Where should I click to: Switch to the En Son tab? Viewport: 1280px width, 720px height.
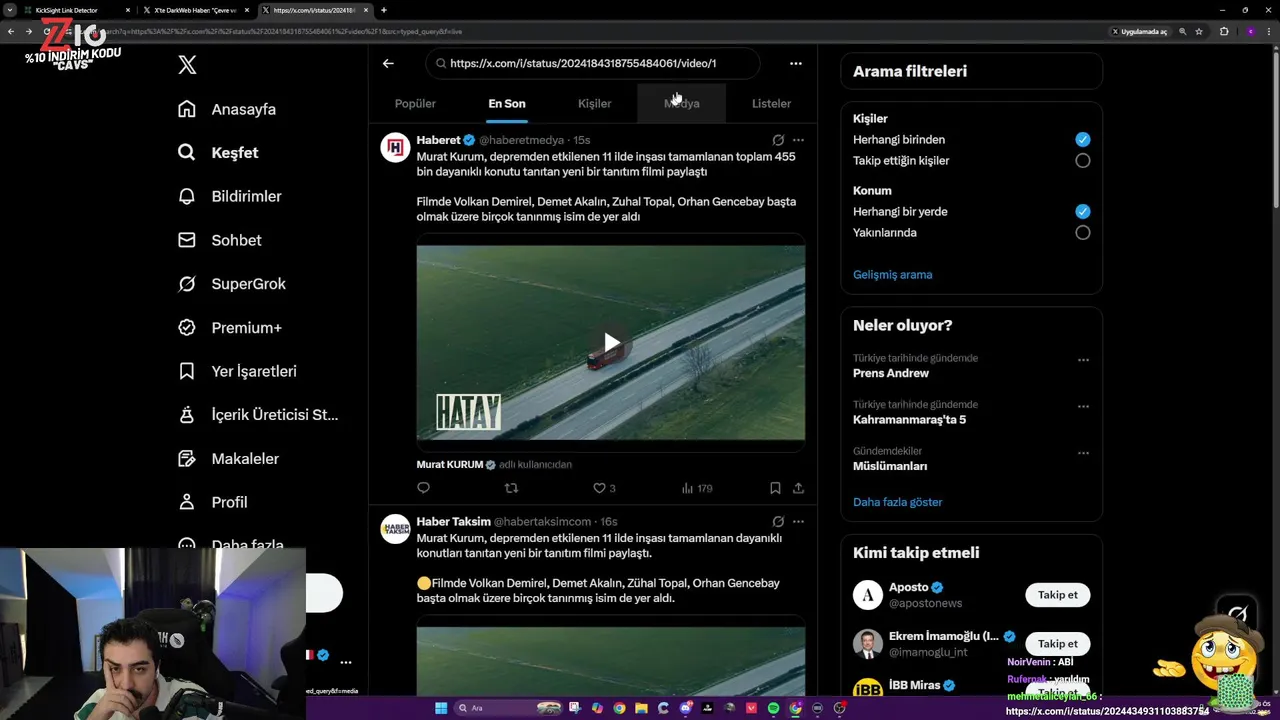click(507, 103)
